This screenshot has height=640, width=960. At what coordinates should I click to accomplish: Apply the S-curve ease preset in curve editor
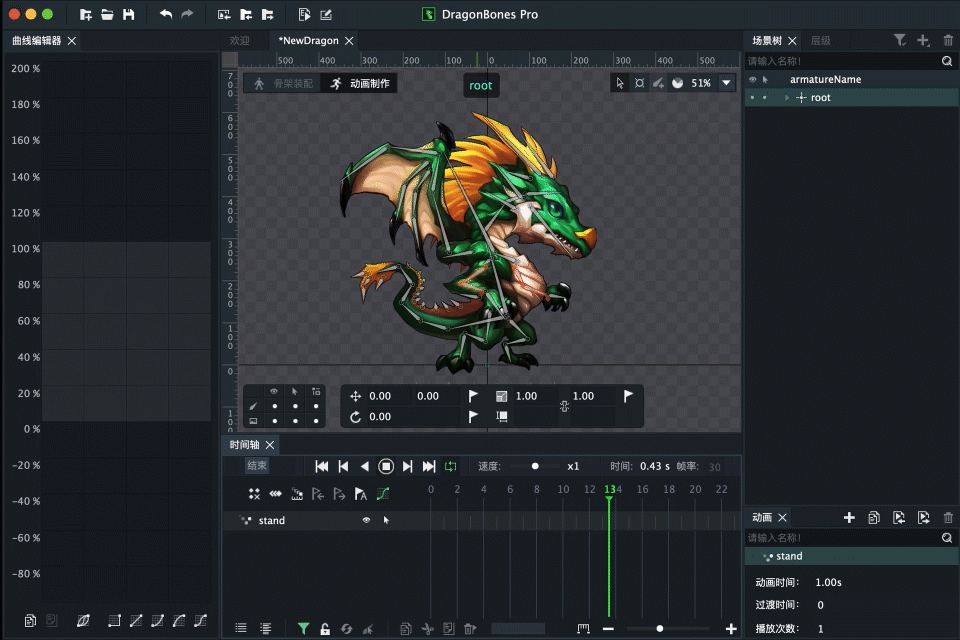(x=200, y=621)
